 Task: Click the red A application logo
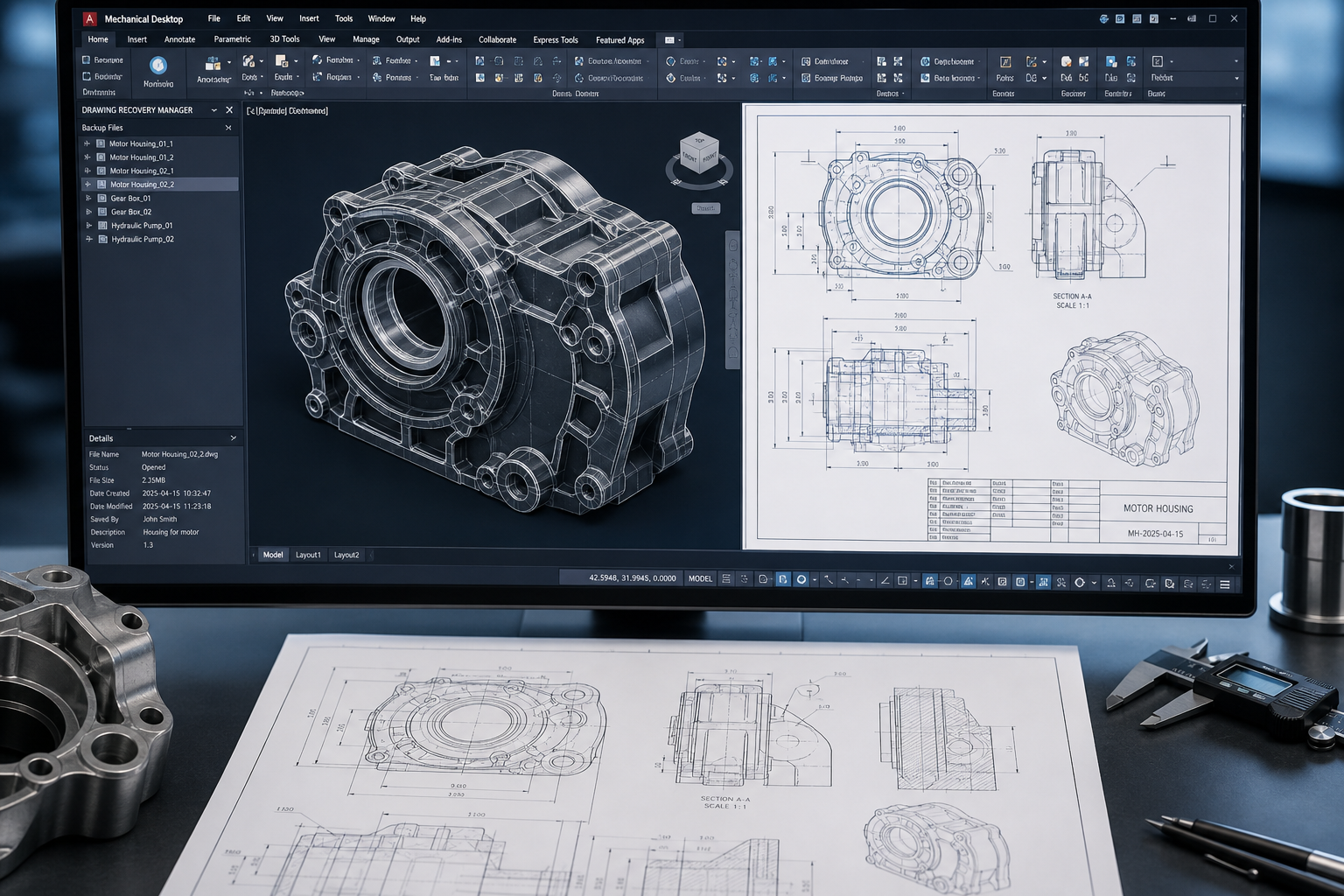click(89, 18)
